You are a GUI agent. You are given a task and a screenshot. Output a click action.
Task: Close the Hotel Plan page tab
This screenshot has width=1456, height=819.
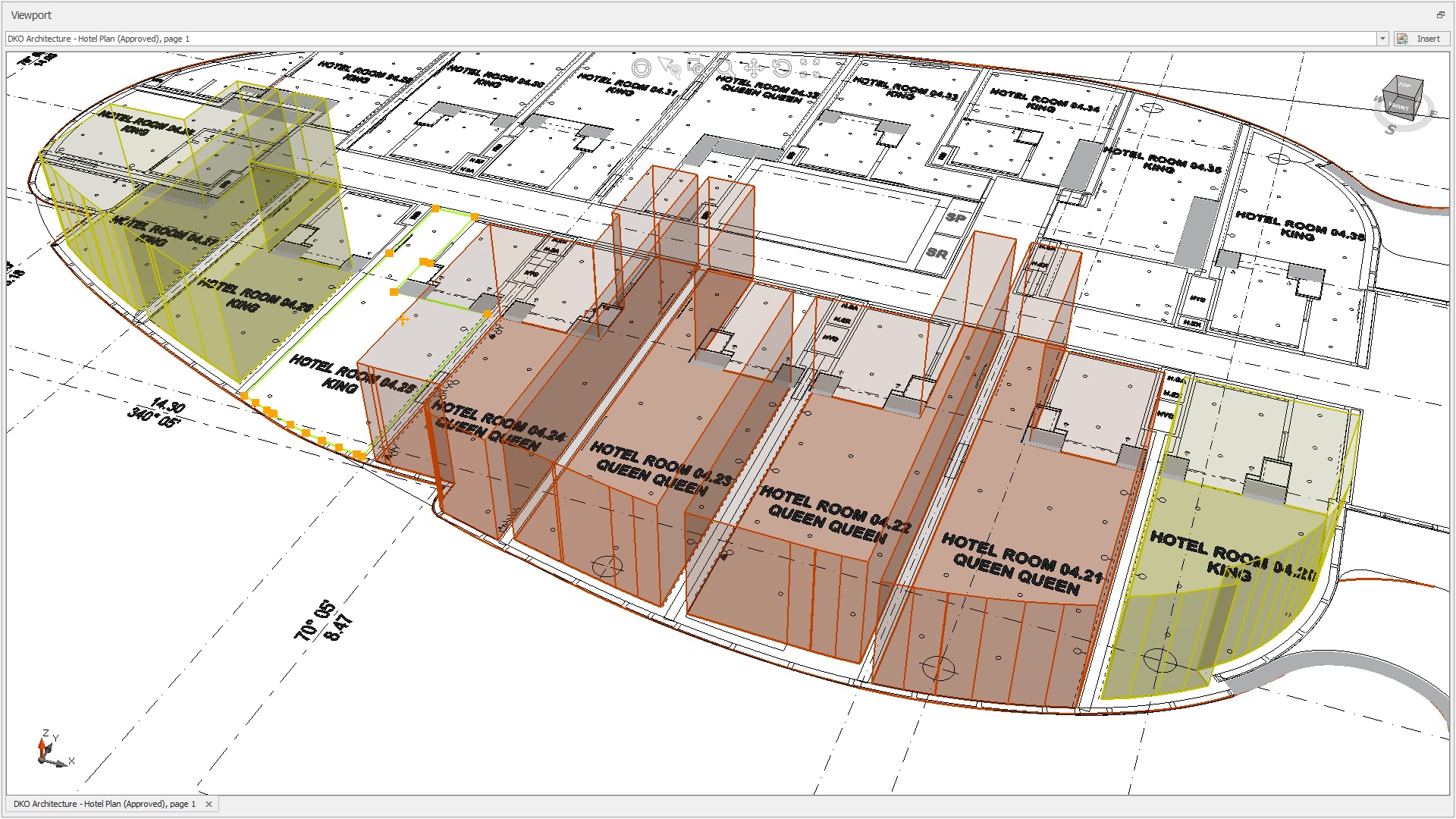(209, 804)
